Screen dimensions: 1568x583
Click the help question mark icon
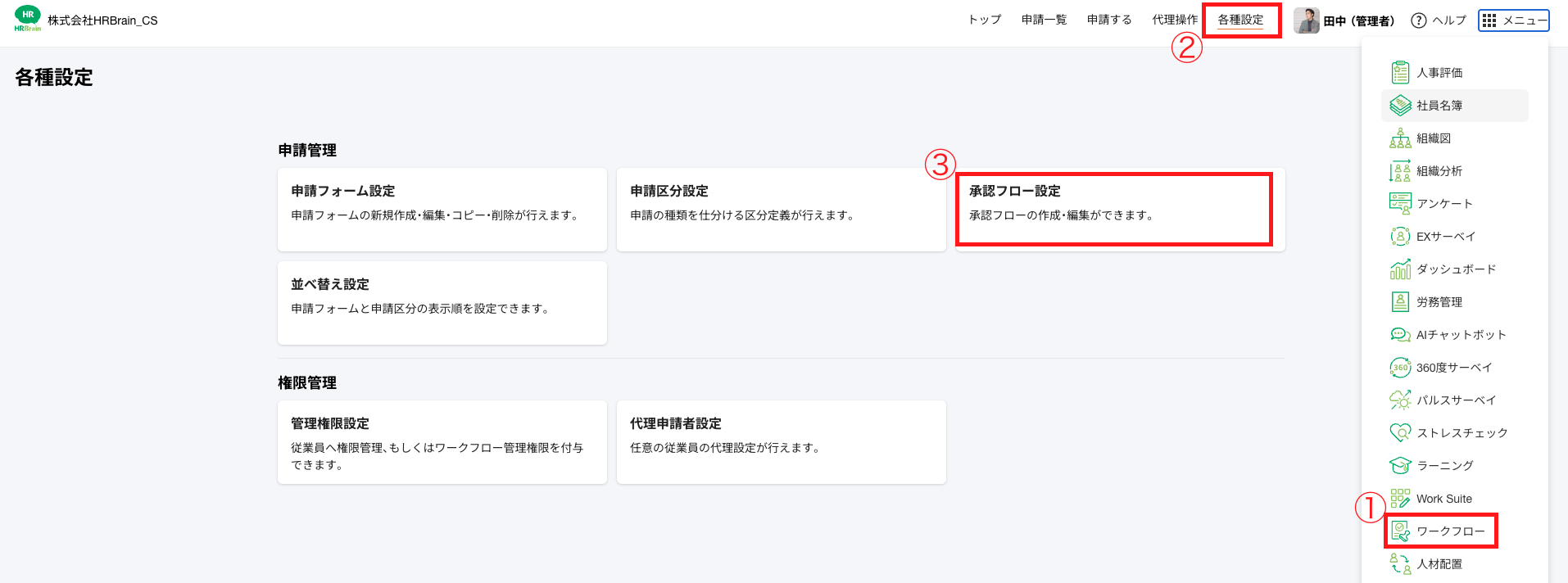click(1418, 20)
